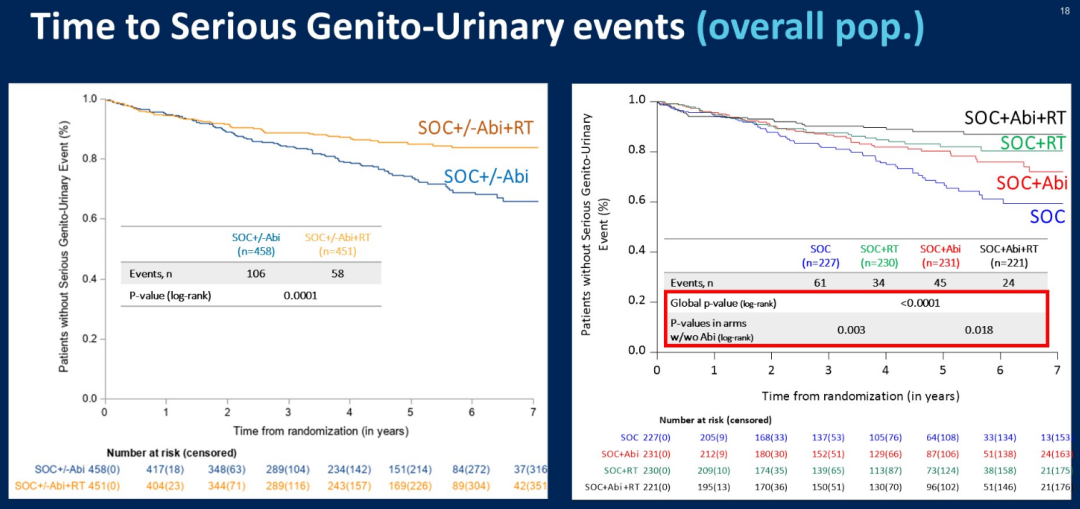Screen dimensions: 1080x509
Task: Click the 0.018 p-value in red box
Action: pyautogui.click(x=979, y=328)
